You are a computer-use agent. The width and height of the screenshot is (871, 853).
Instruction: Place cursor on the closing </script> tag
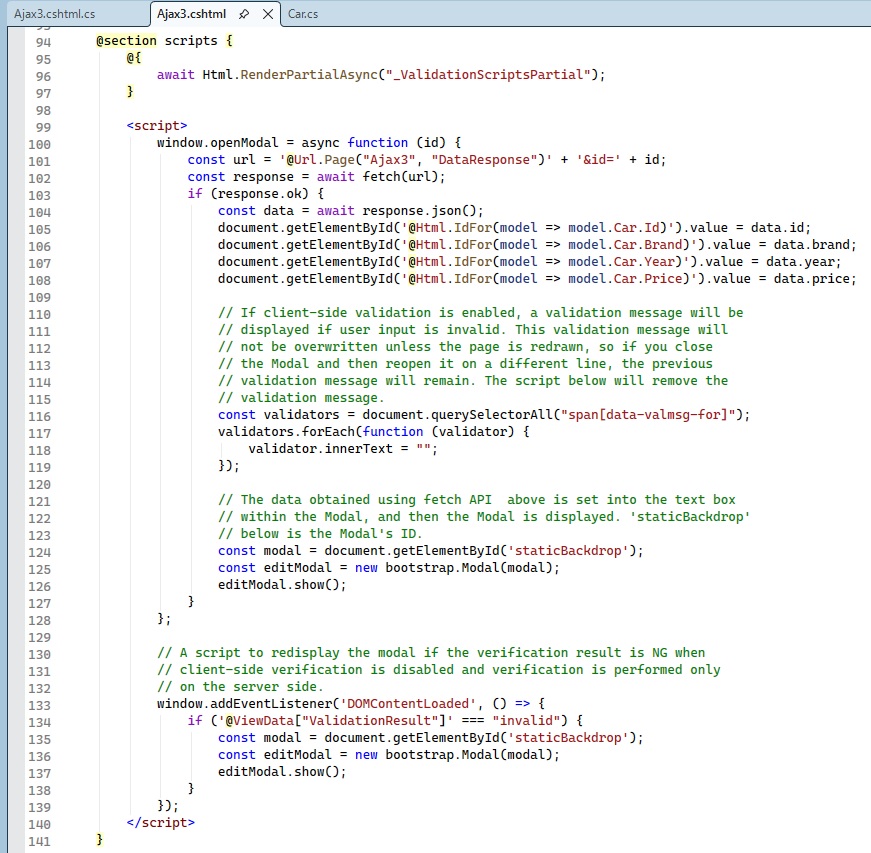pos(161,823)
